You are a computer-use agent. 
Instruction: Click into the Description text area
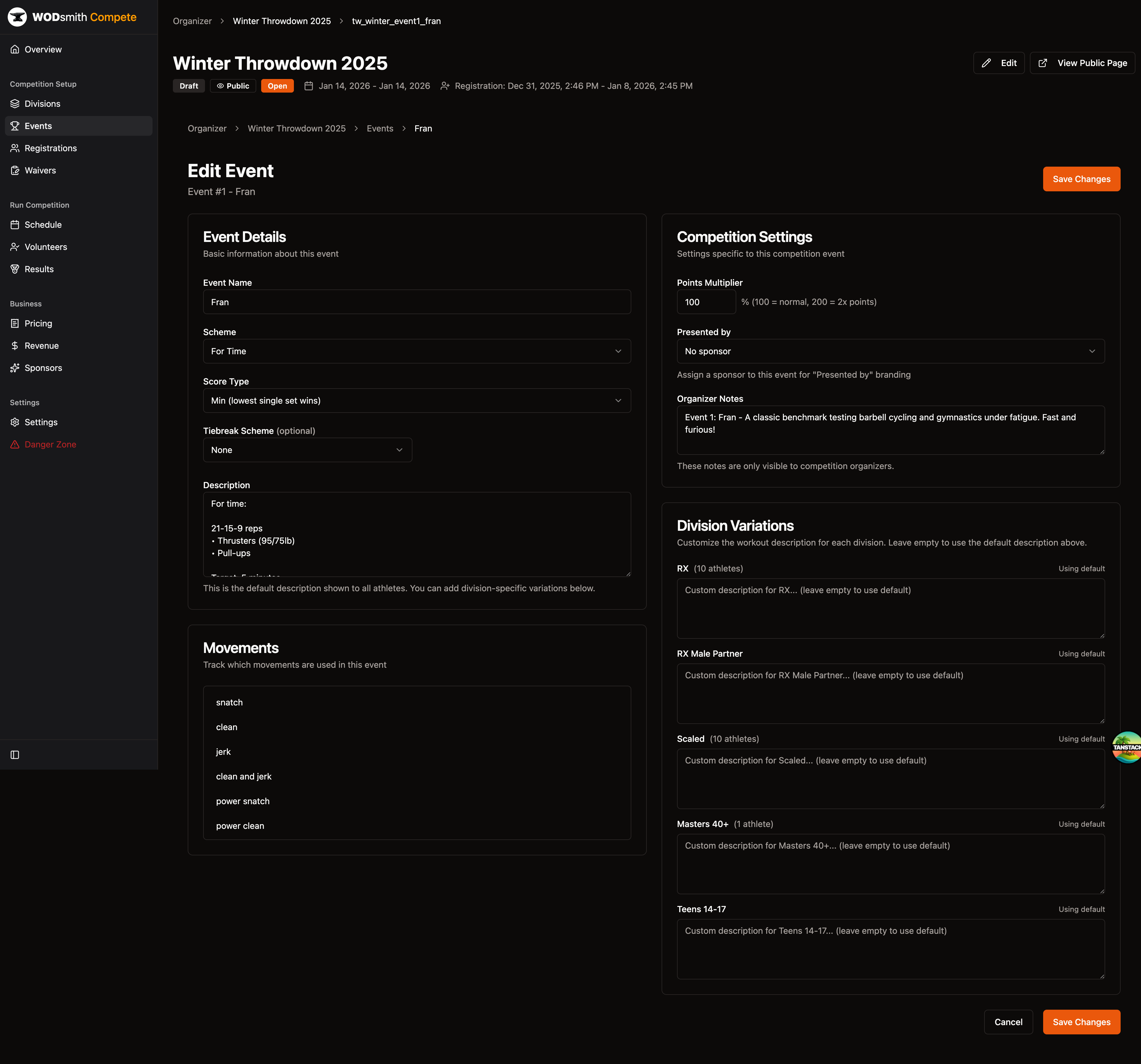417,534
